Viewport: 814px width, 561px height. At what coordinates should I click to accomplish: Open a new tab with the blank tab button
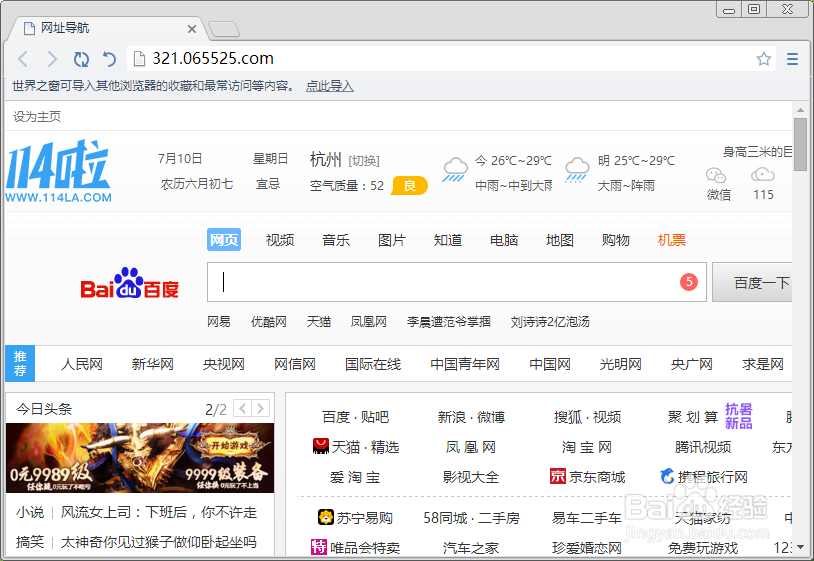point(224,29)
